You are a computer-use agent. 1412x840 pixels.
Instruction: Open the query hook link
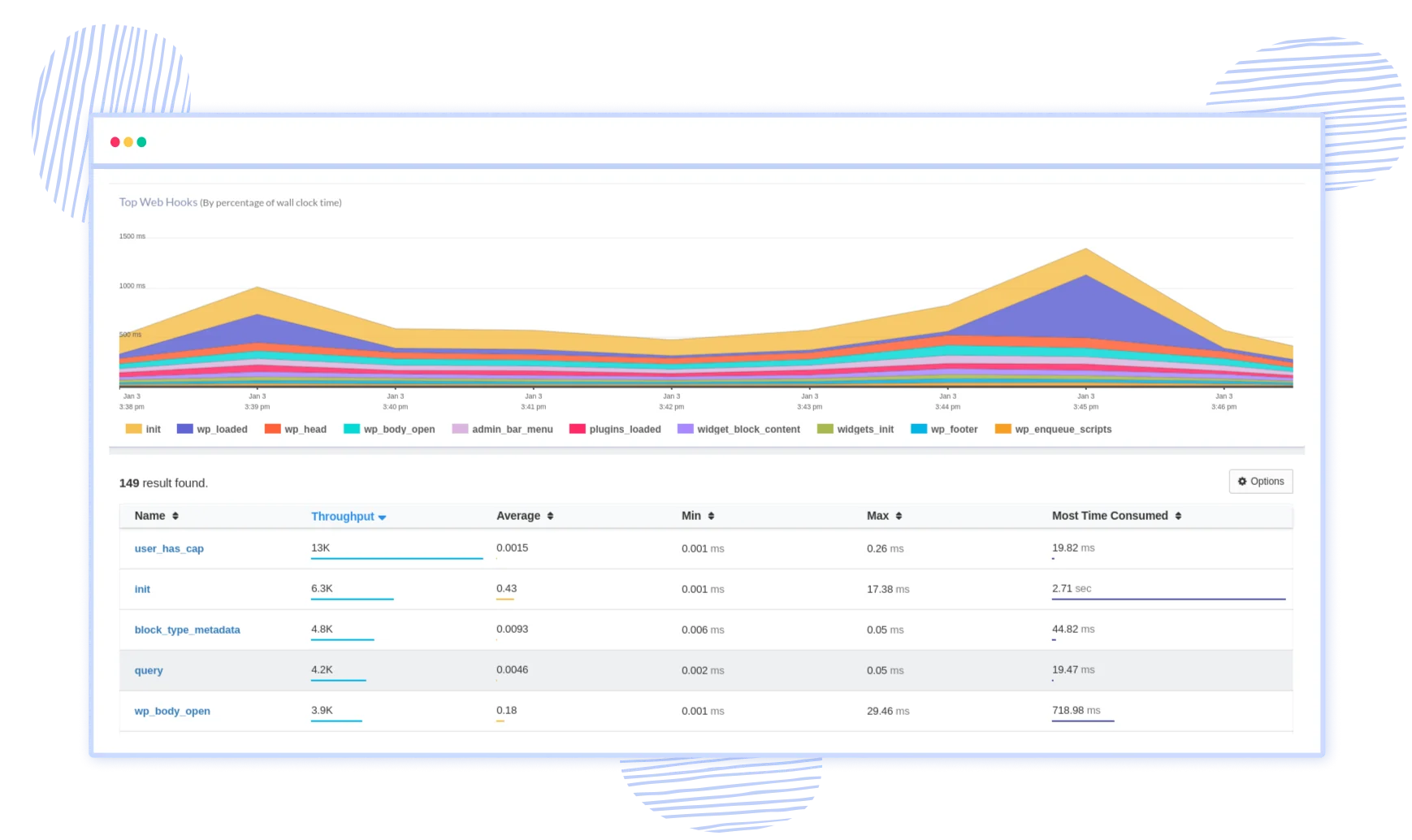(149, 670)
